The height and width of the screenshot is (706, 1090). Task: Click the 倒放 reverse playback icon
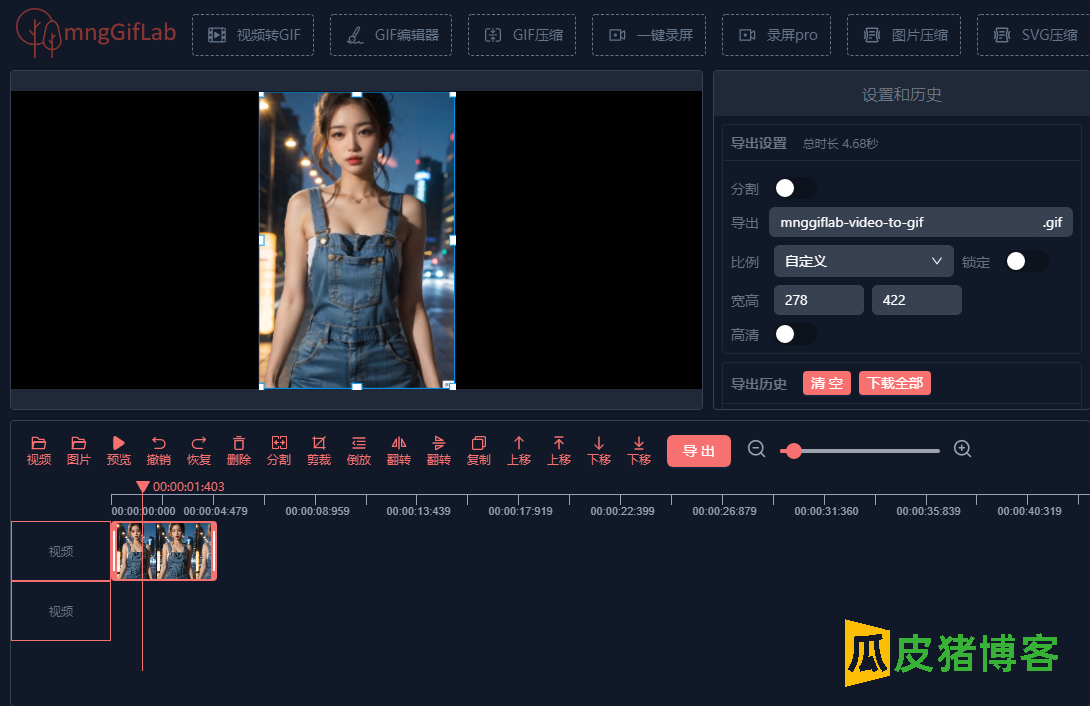pos(359,443)
